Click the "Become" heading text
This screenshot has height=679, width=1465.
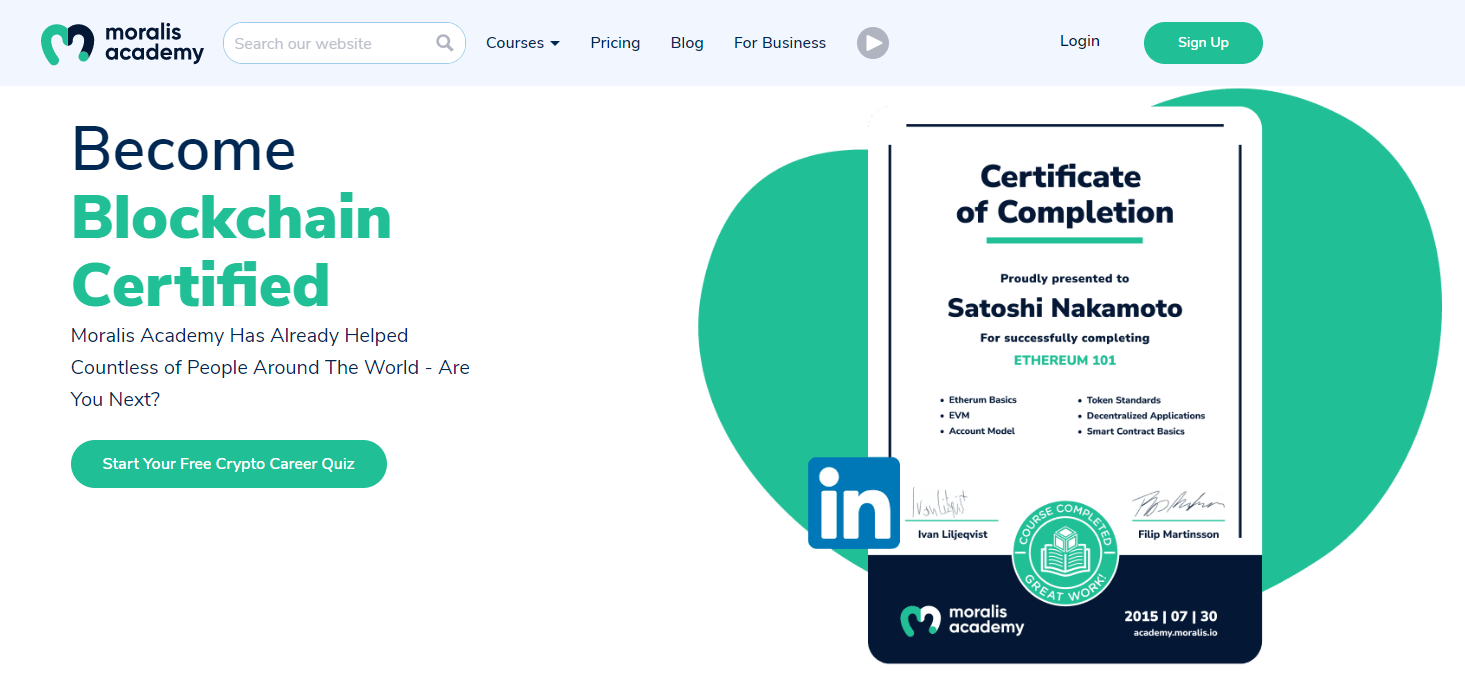coord(184,148)
